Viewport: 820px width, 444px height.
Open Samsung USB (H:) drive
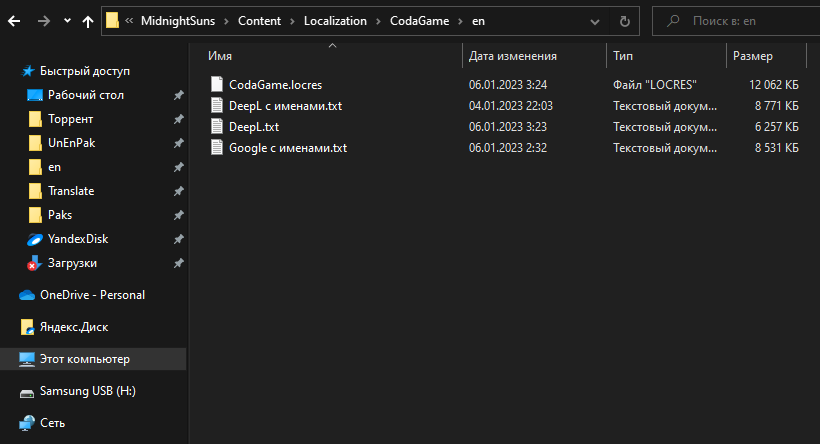(88, 391)
